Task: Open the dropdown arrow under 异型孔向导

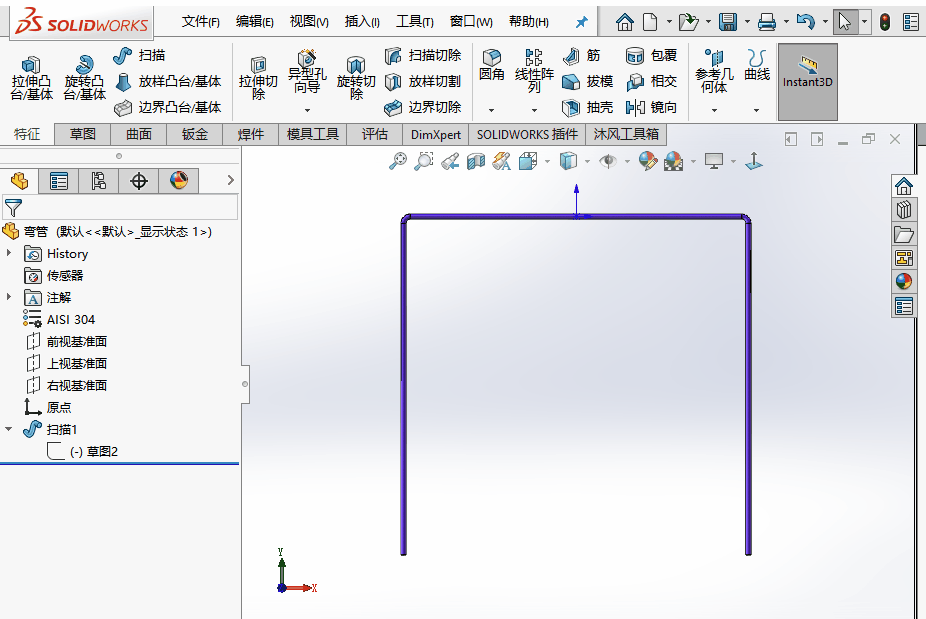Action: point(307,110)
